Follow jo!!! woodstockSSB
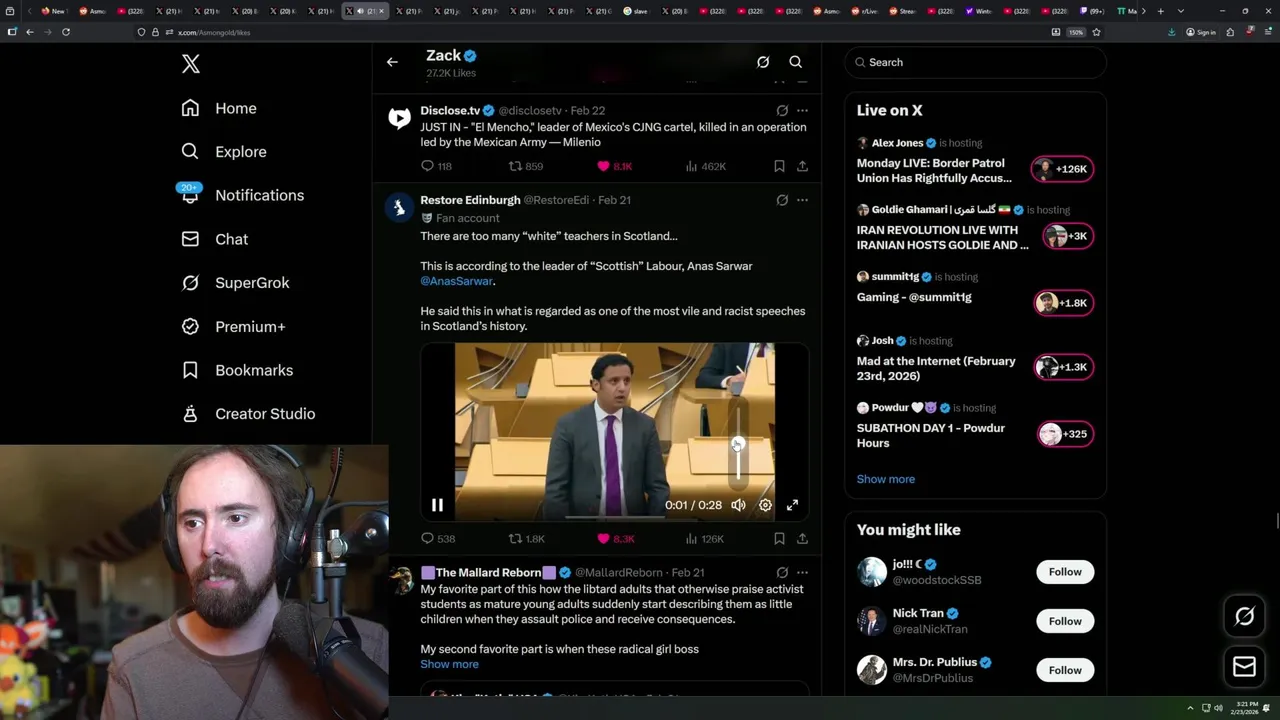This screenshot has width=1280, height=720. [x=1065, y=572]
